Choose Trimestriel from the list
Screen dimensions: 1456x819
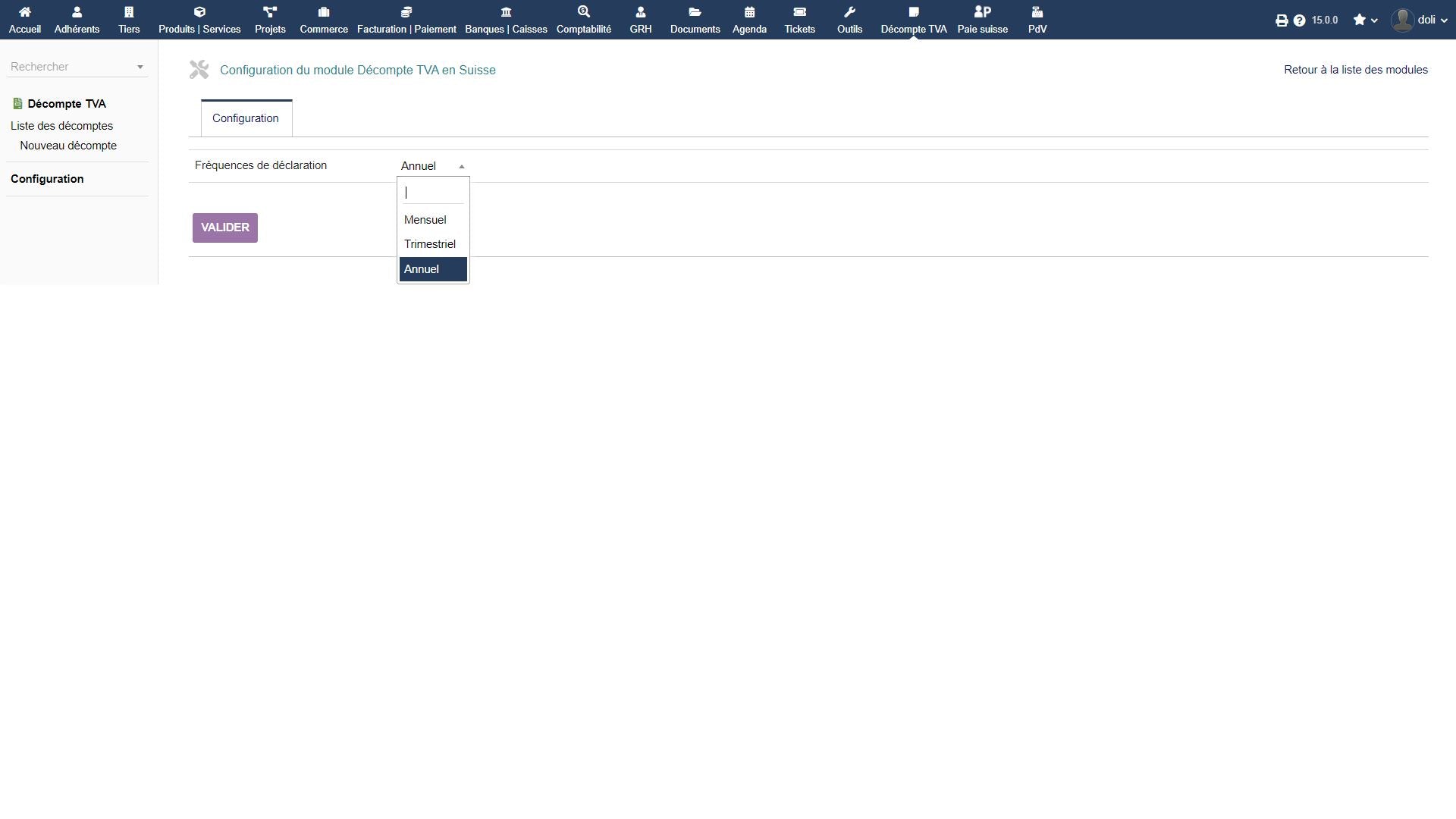430,244
